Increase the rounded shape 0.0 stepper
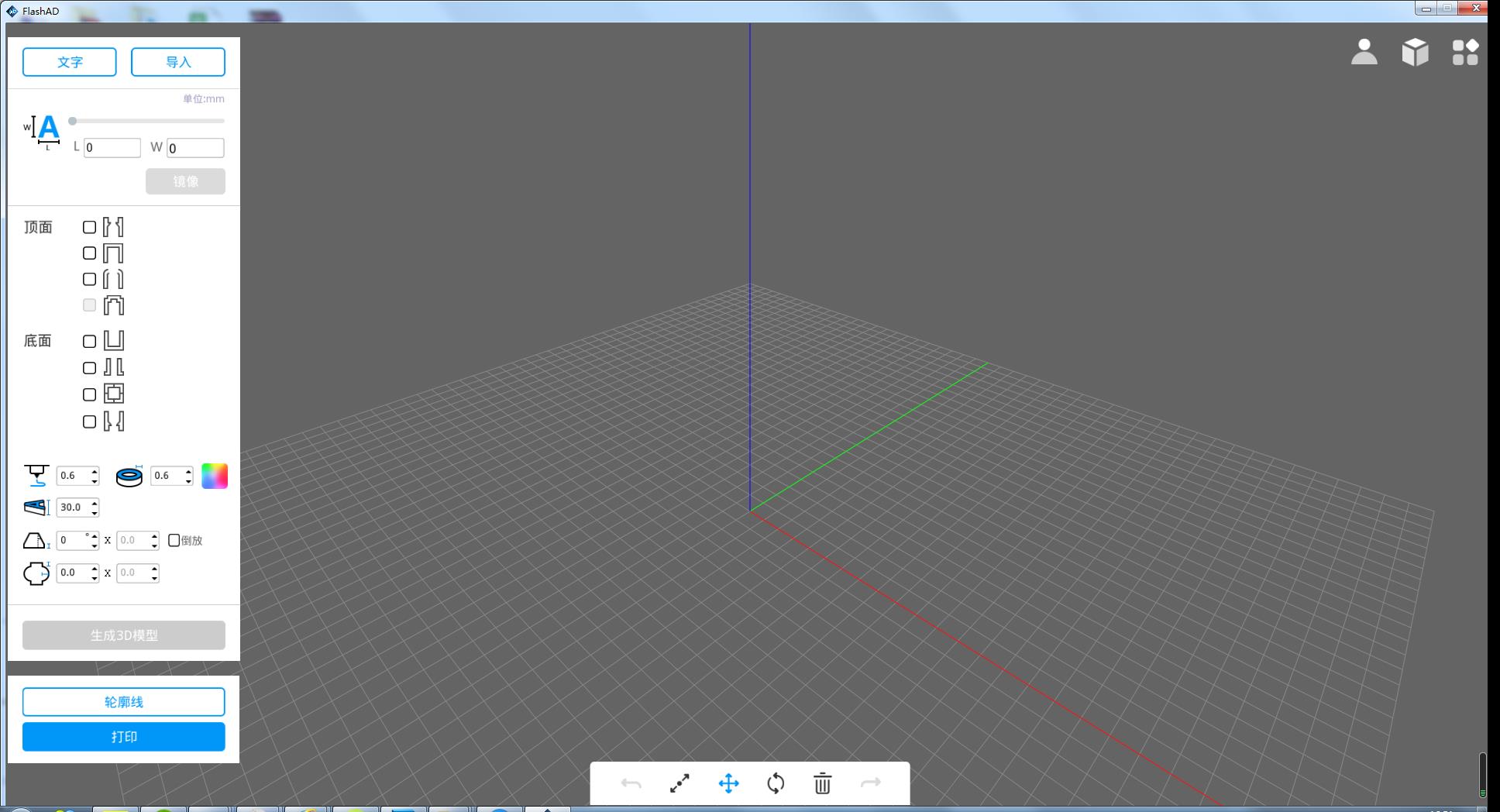 point(95,568)
